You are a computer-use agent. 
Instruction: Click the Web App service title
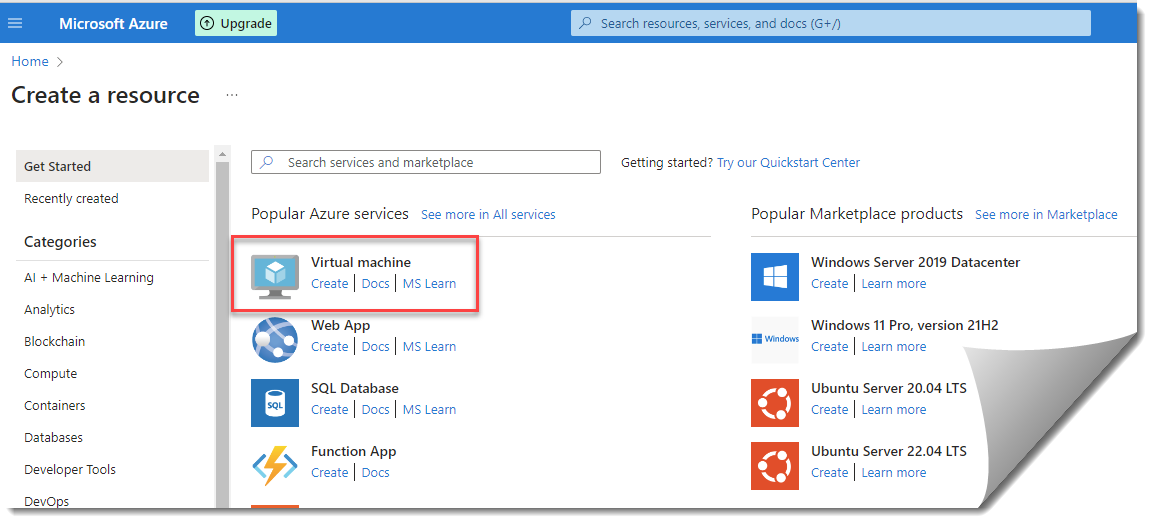pos(340,325)
